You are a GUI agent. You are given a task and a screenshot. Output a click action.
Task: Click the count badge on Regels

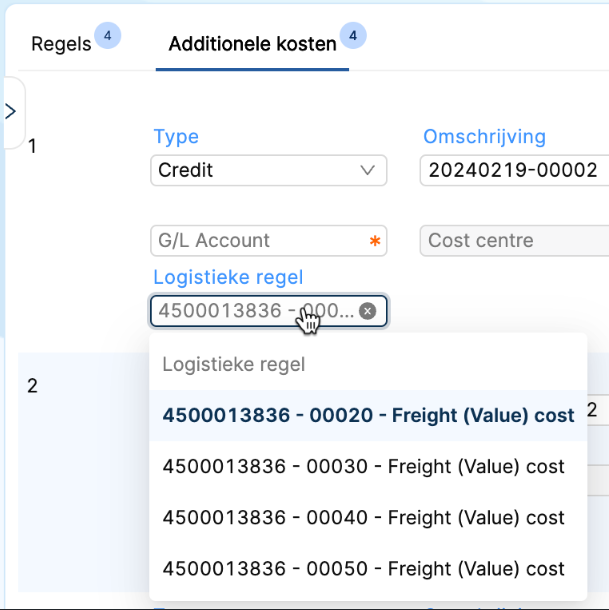coord(107,37)
